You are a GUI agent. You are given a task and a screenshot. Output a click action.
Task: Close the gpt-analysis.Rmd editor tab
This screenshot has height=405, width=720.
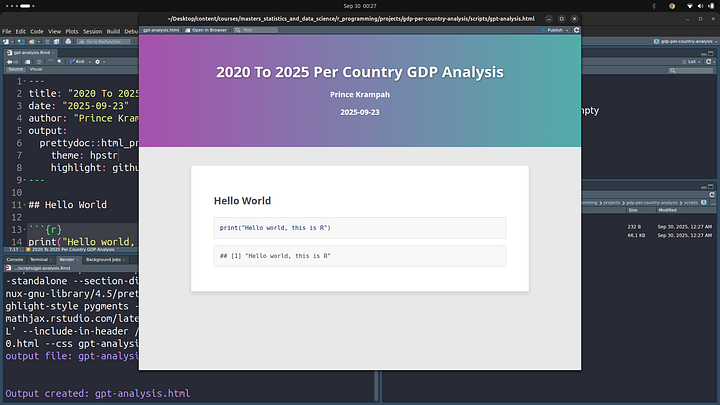point(52,53)
